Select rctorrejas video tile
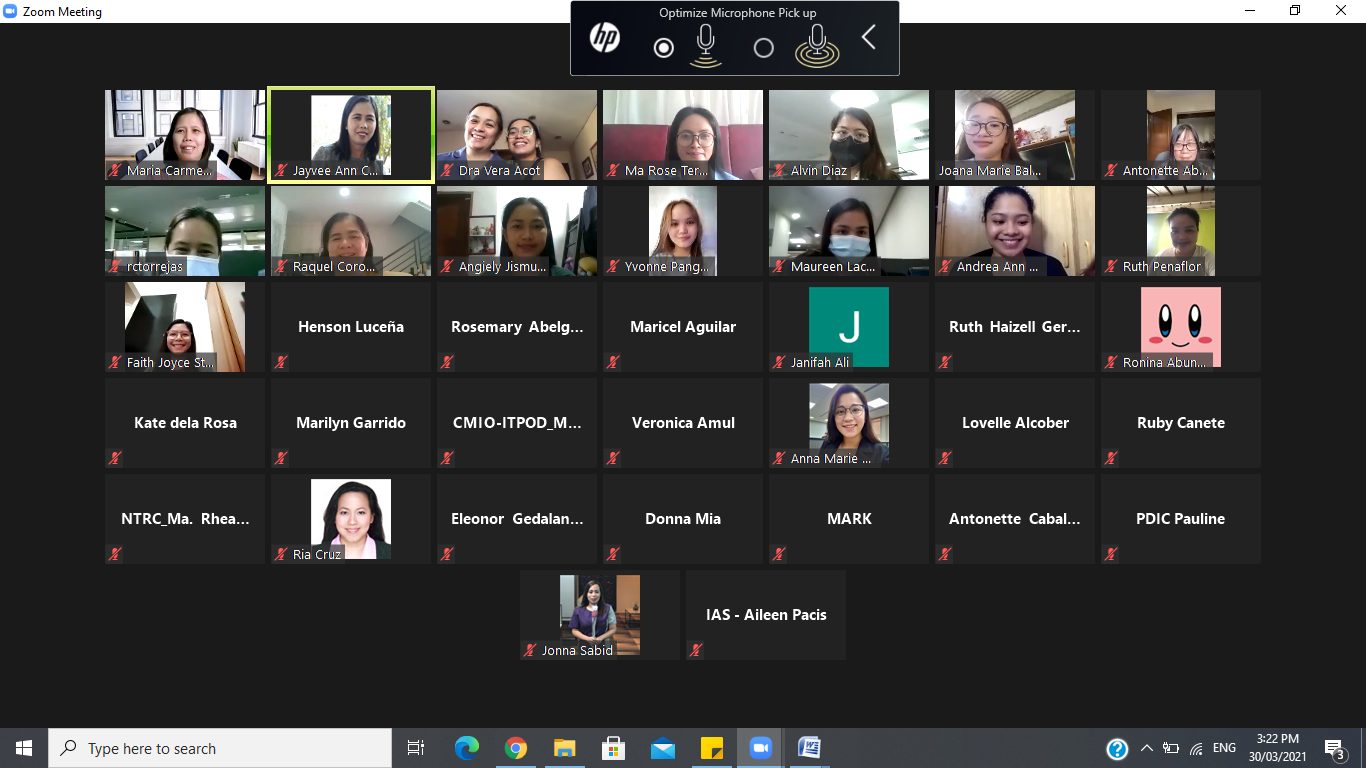 click(x=185, y=231)
